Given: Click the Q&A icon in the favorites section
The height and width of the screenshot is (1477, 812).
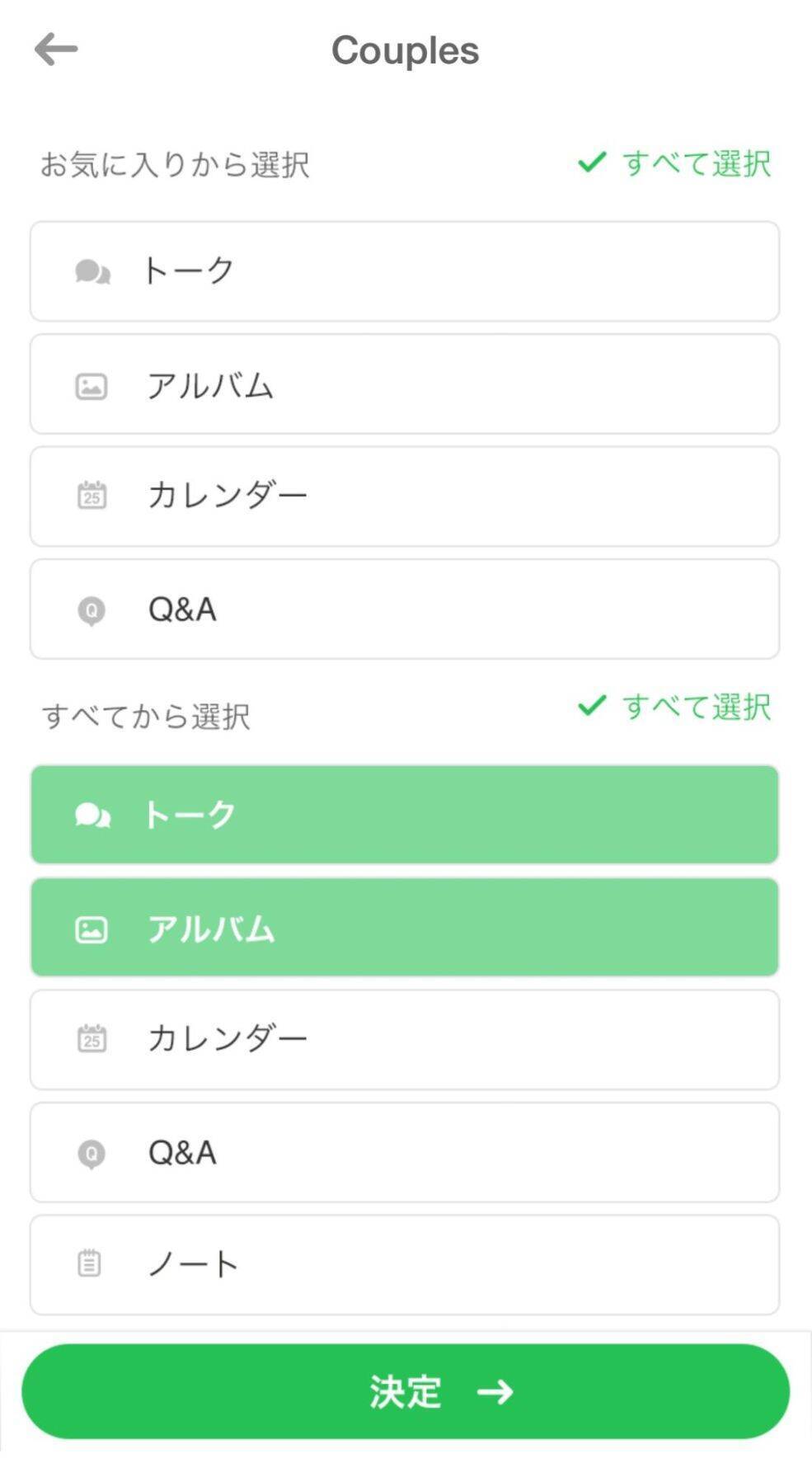Looking at the screenshot, I should click(92, 611).
